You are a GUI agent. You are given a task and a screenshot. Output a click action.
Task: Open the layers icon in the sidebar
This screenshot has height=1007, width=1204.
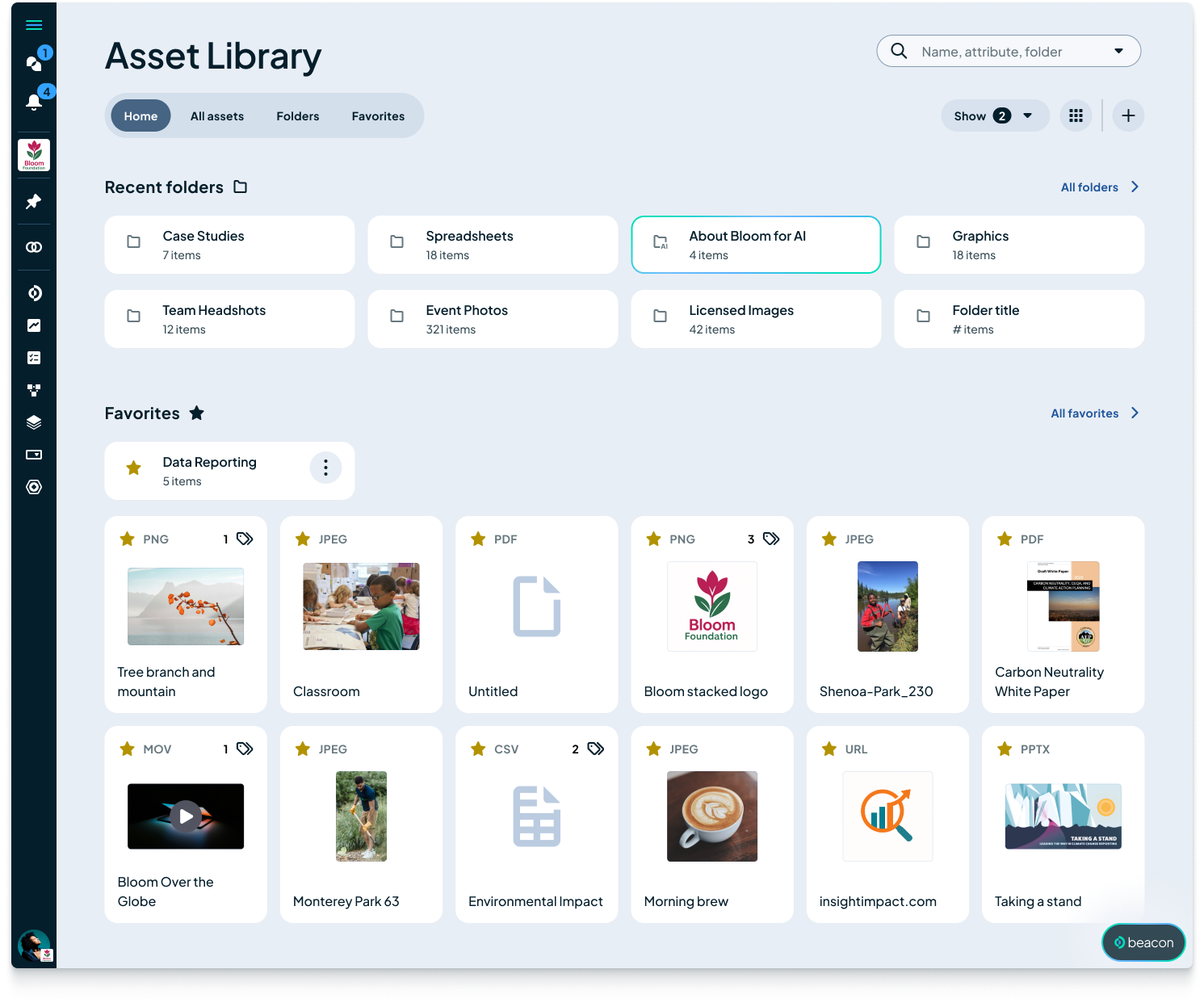pyautogui.click(x=34, y=422)
